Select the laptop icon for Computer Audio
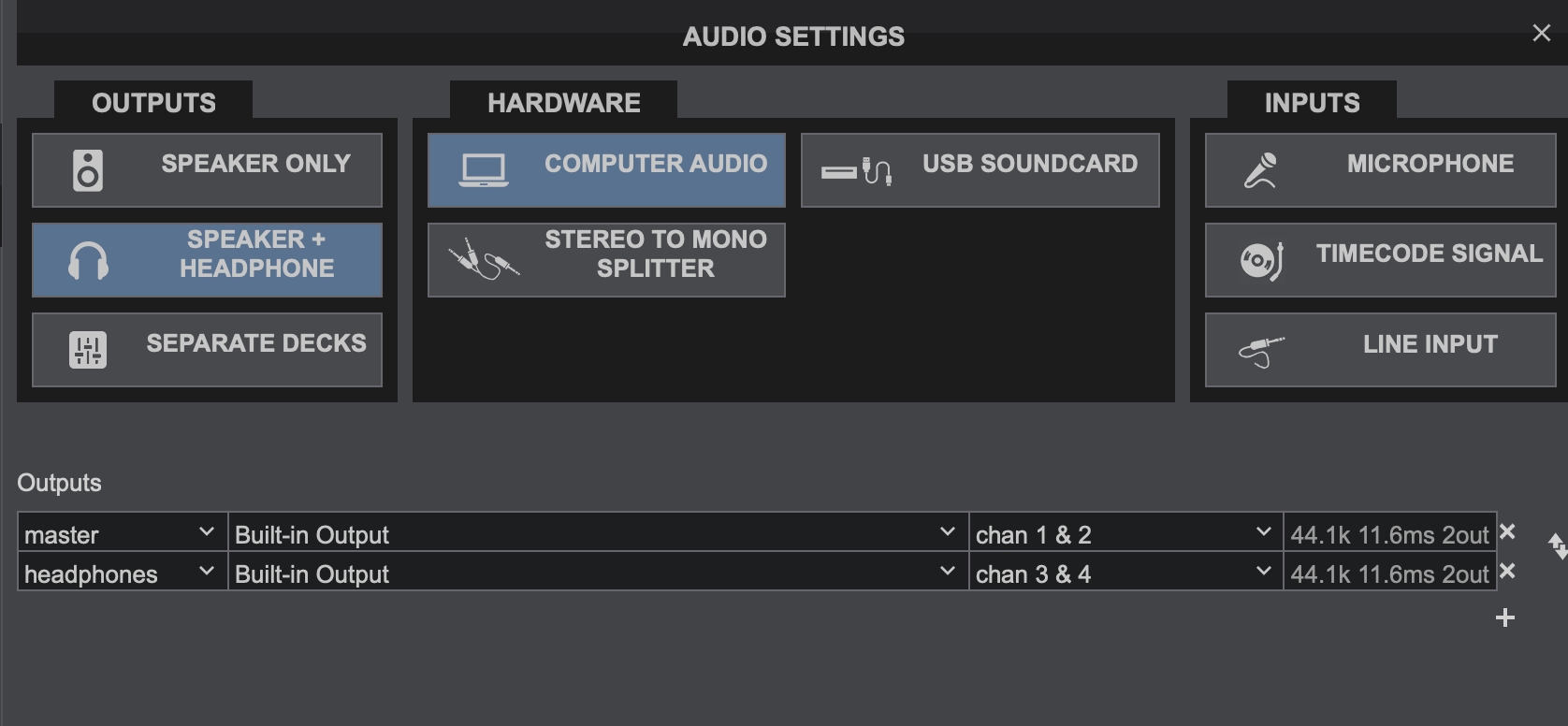This screenshot has width=1568, height=726. [x=483, y=169]
